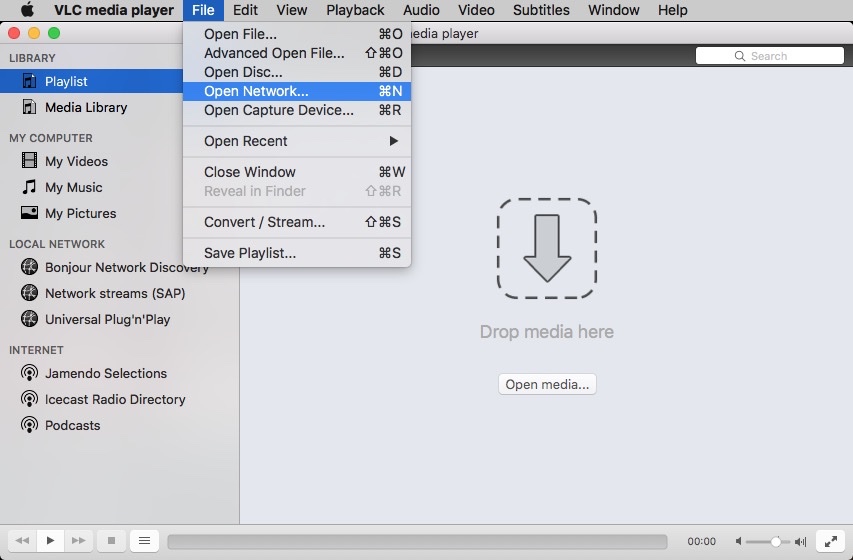Select Playlist in the Library sidebar

click(x=91, y=81)
